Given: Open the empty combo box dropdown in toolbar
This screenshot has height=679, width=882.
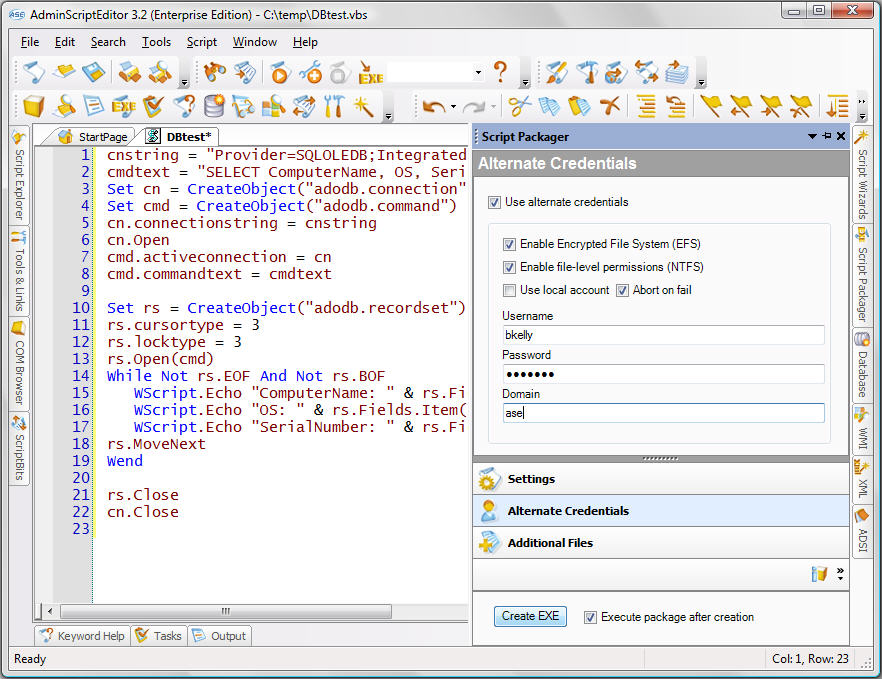Looking at the screenshot, I should point(478,73).
